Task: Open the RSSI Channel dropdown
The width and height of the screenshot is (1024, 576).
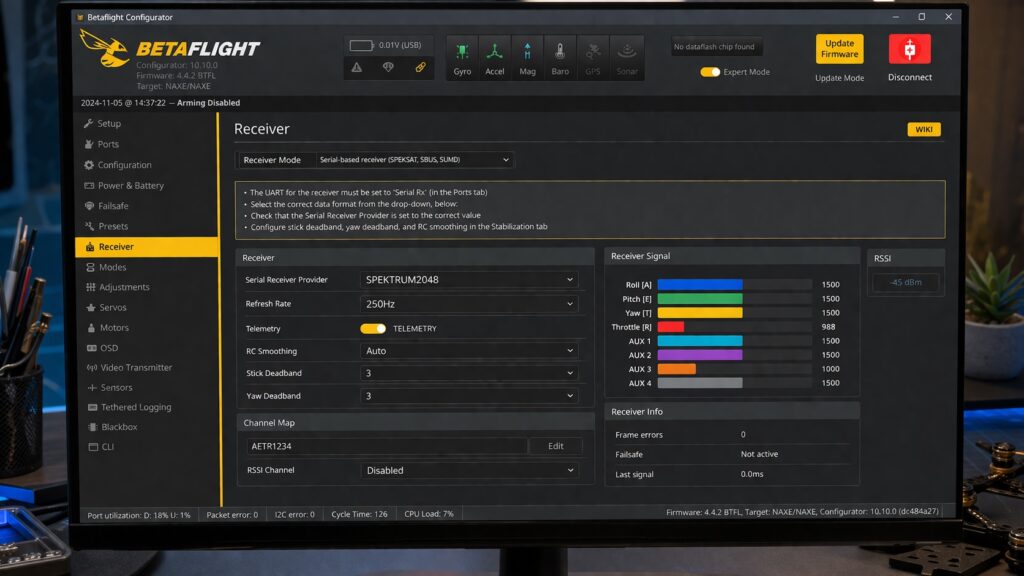Action: coord(469,470)
